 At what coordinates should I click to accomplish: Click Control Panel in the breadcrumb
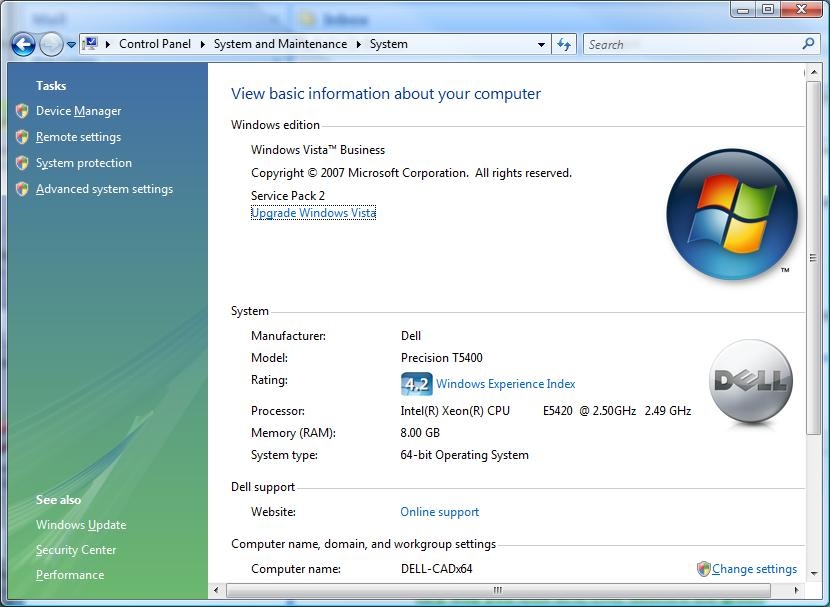tap(155, 44)
